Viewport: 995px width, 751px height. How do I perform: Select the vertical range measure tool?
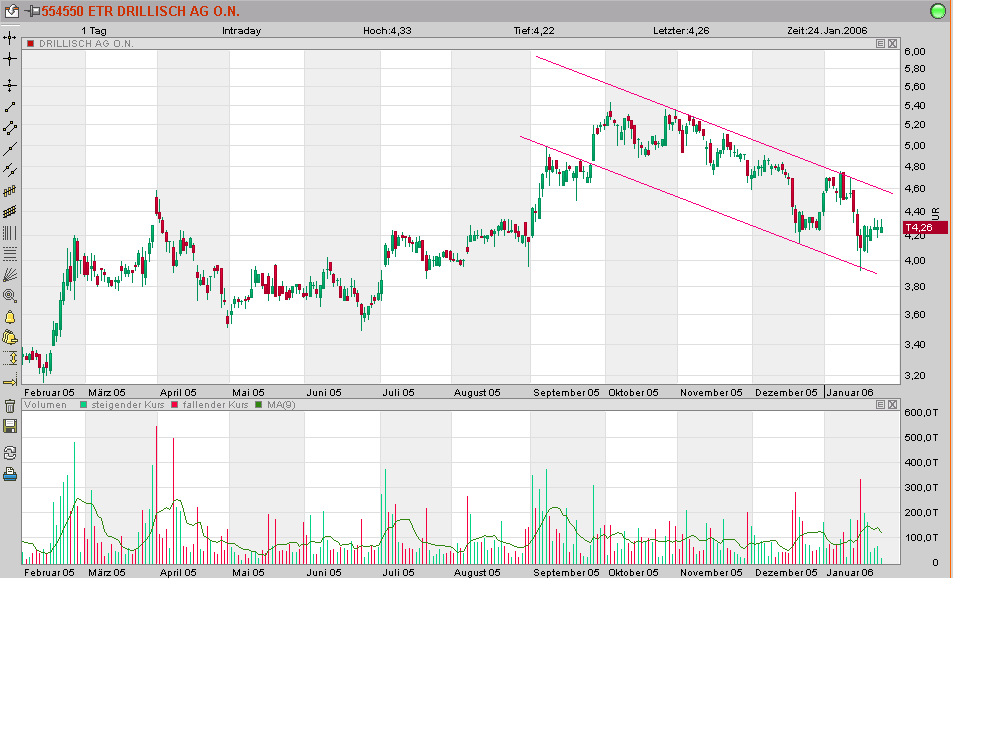point(10,359)
